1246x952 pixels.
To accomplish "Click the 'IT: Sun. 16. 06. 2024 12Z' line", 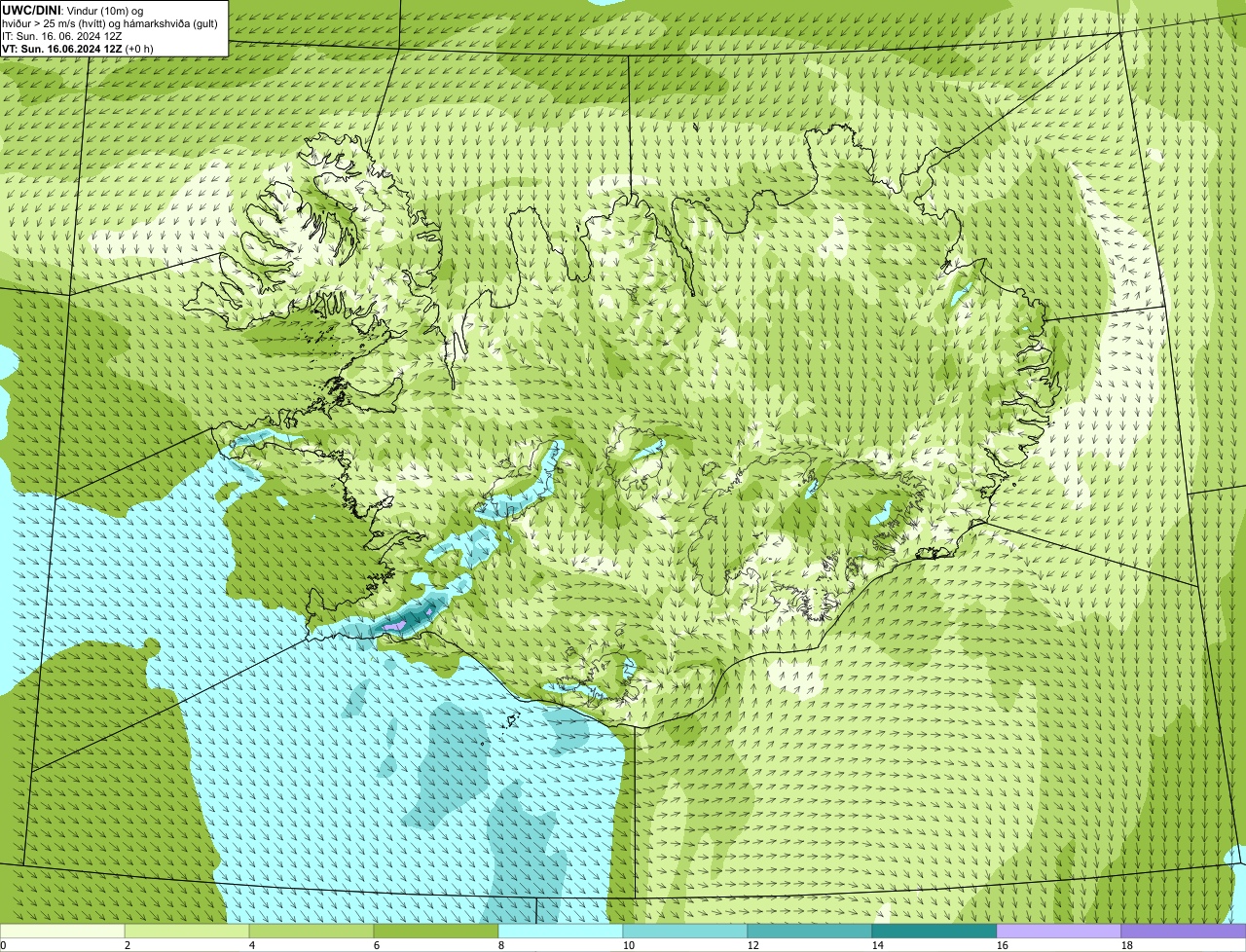I will click(62, 36).
